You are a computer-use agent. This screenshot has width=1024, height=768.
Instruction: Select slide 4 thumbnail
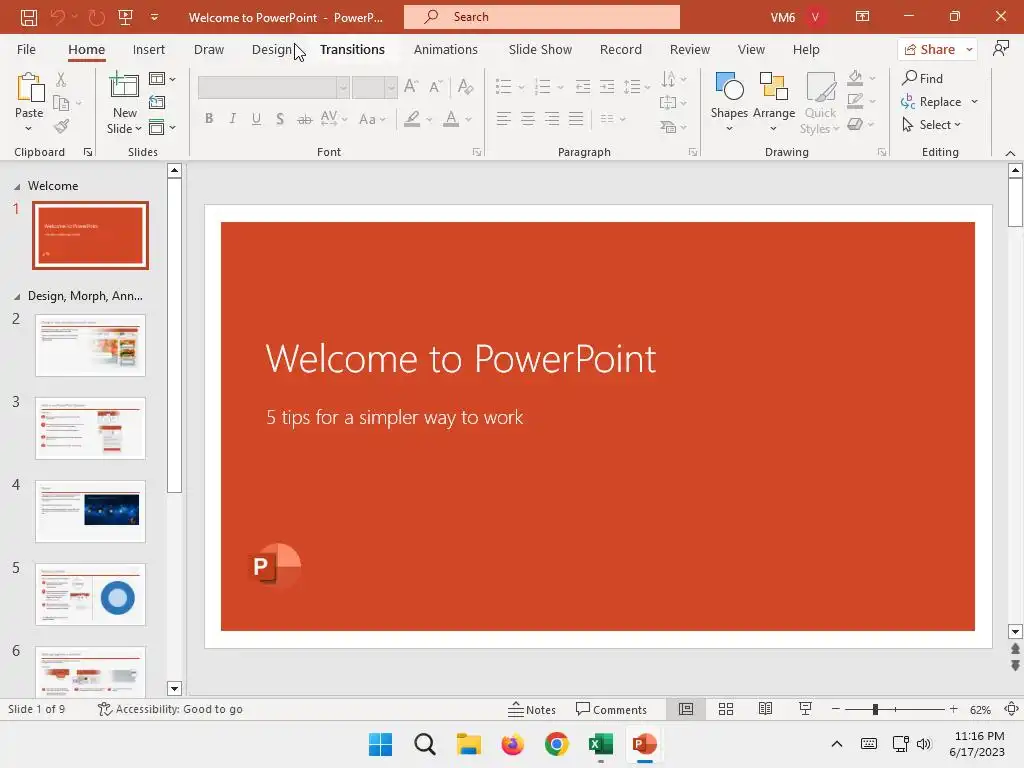click(90, 511)
